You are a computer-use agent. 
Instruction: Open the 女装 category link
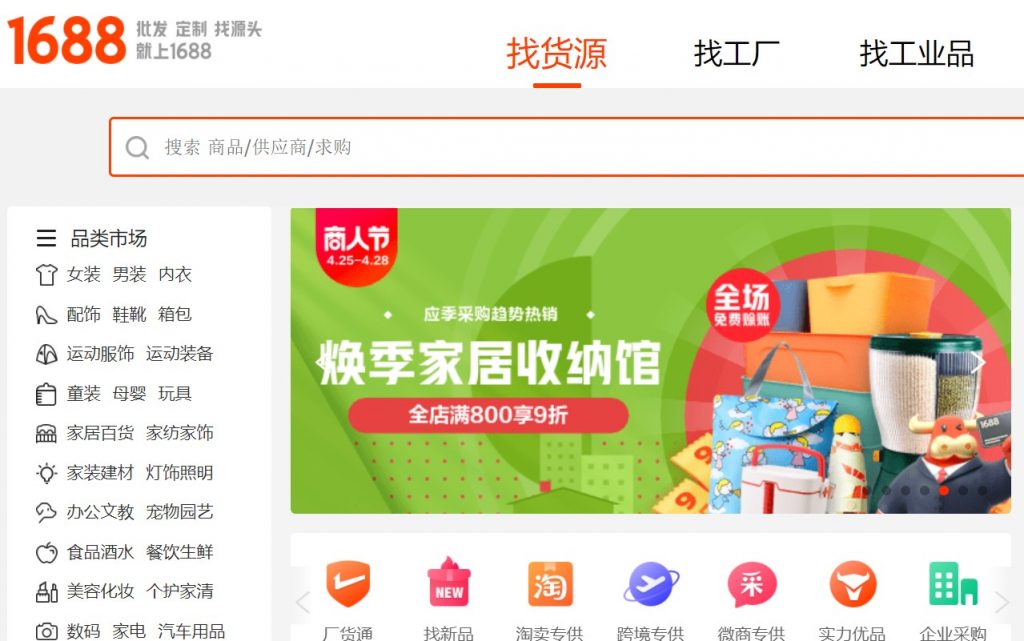coord(84,274)
